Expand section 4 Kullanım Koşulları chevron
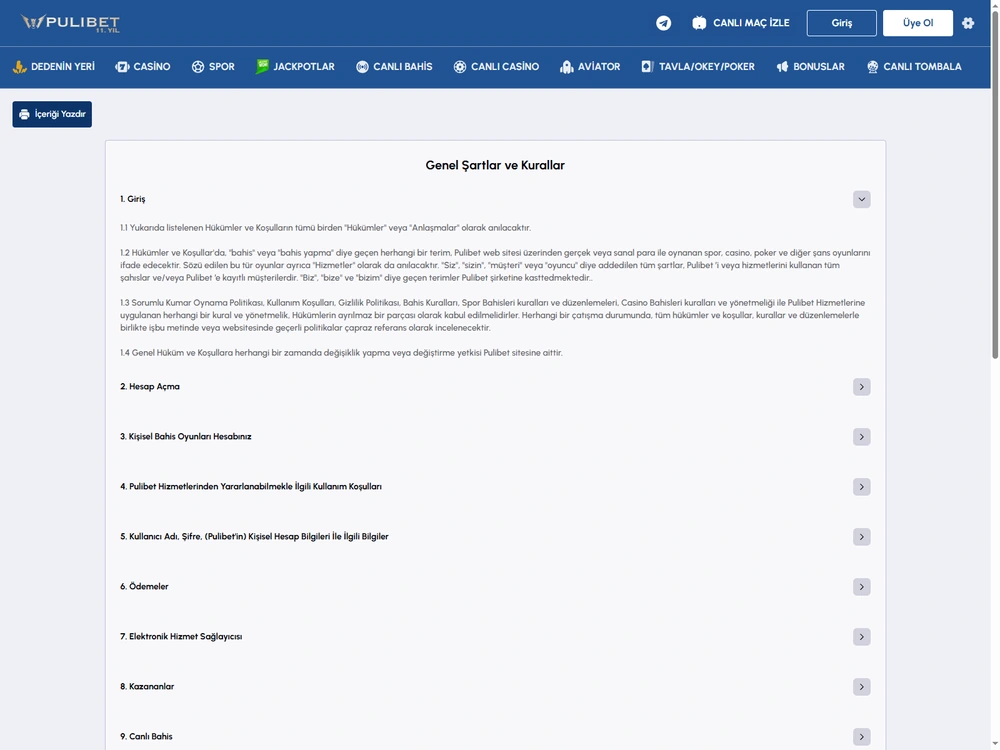Screen dimensions: 1000x750 pyautogui.click(x=862, y=487)
